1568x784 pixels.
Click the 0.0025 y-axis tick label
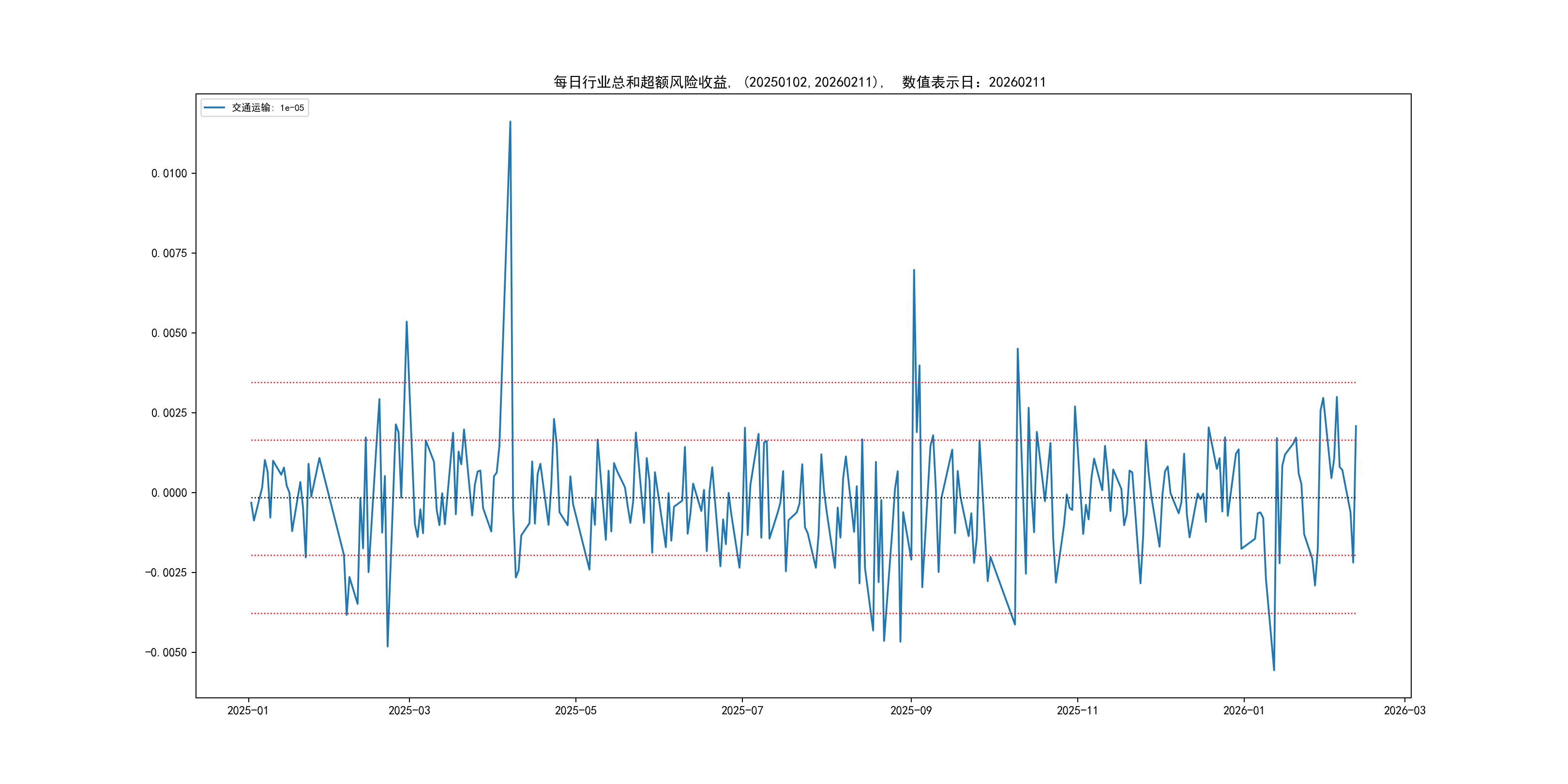(x=168, y=413)
